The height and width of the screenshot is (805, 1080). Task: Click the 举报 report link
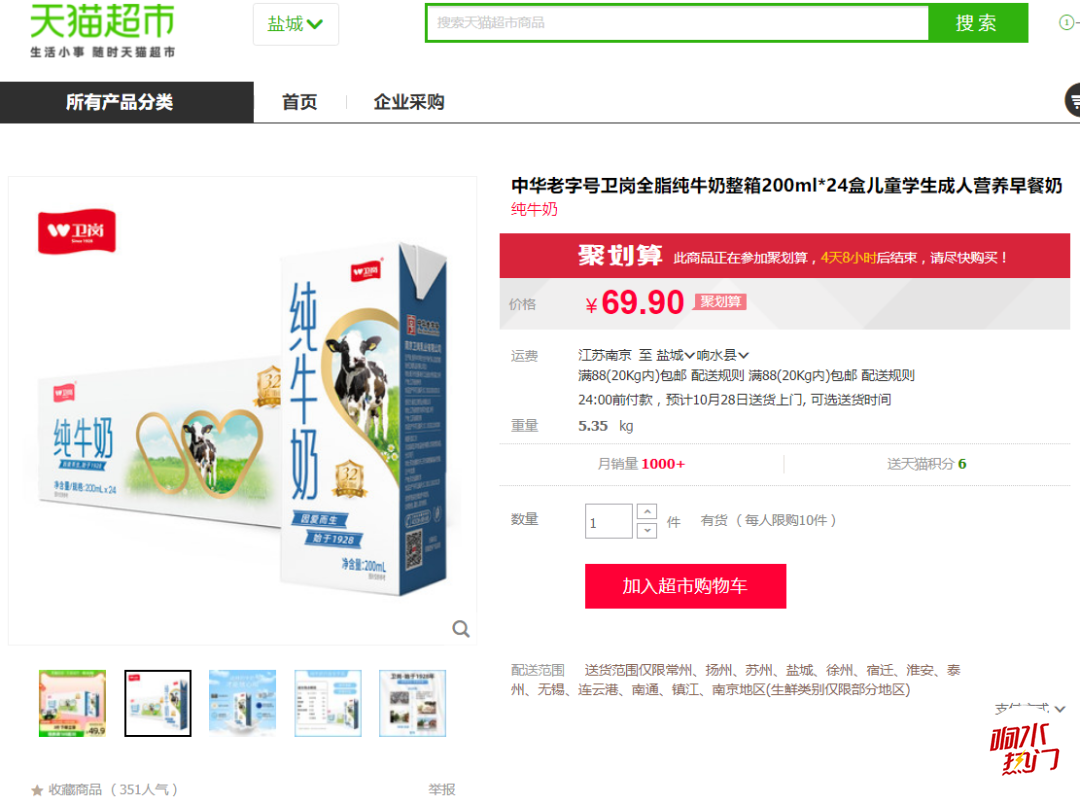[x=442, y=789]
